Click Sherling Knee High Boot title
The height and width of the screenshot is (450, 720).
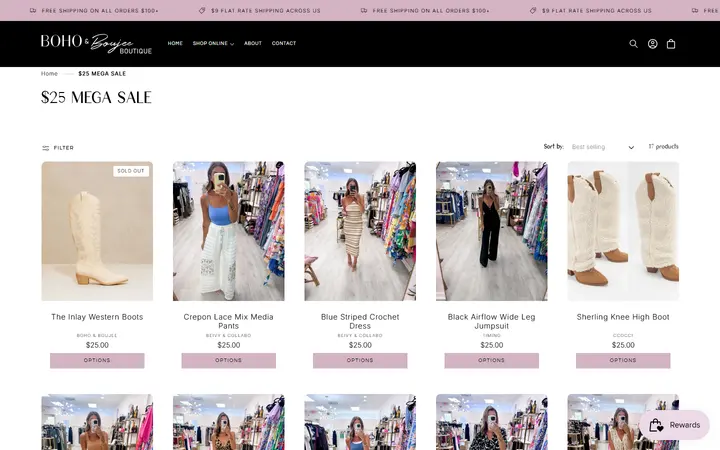(623, 317)
